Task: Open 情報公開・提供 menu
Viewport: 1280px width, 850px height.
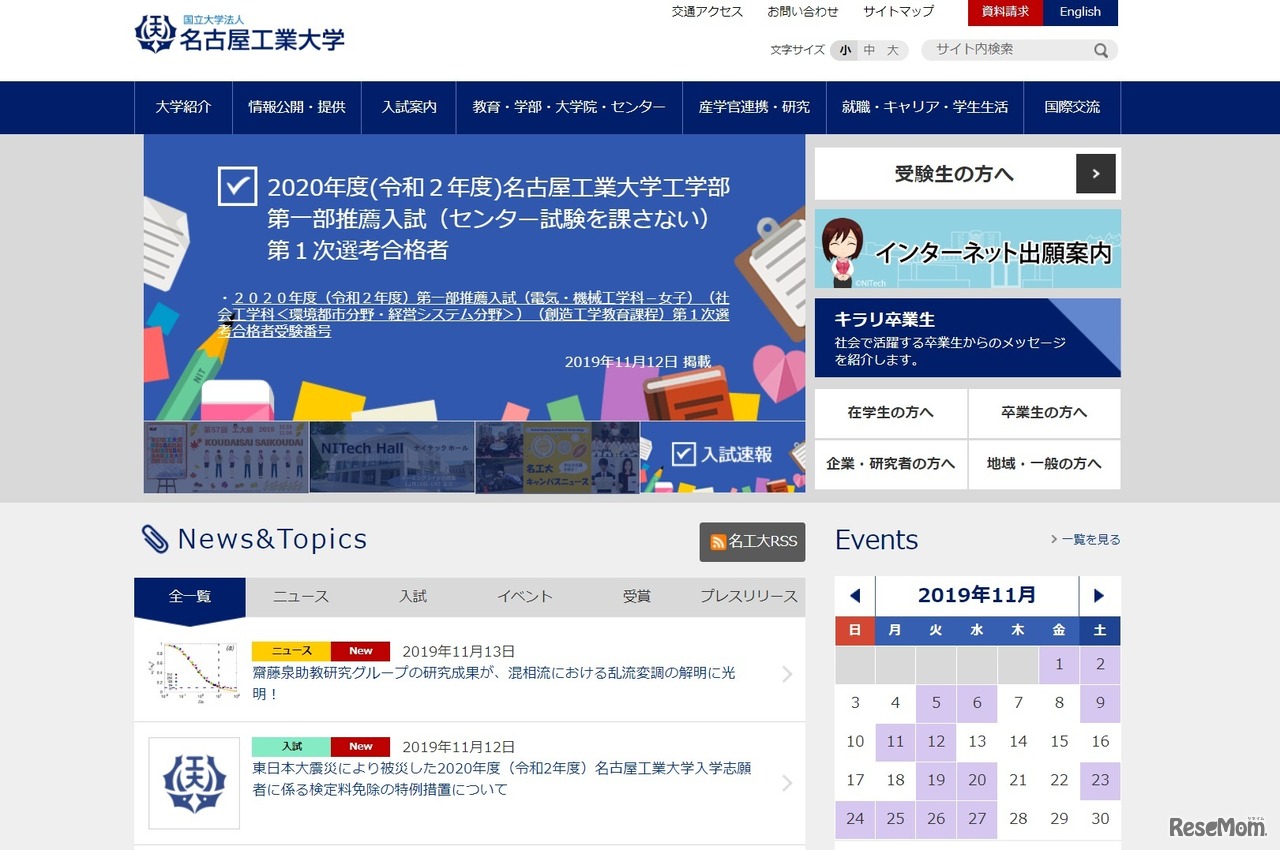Action: 297,107
